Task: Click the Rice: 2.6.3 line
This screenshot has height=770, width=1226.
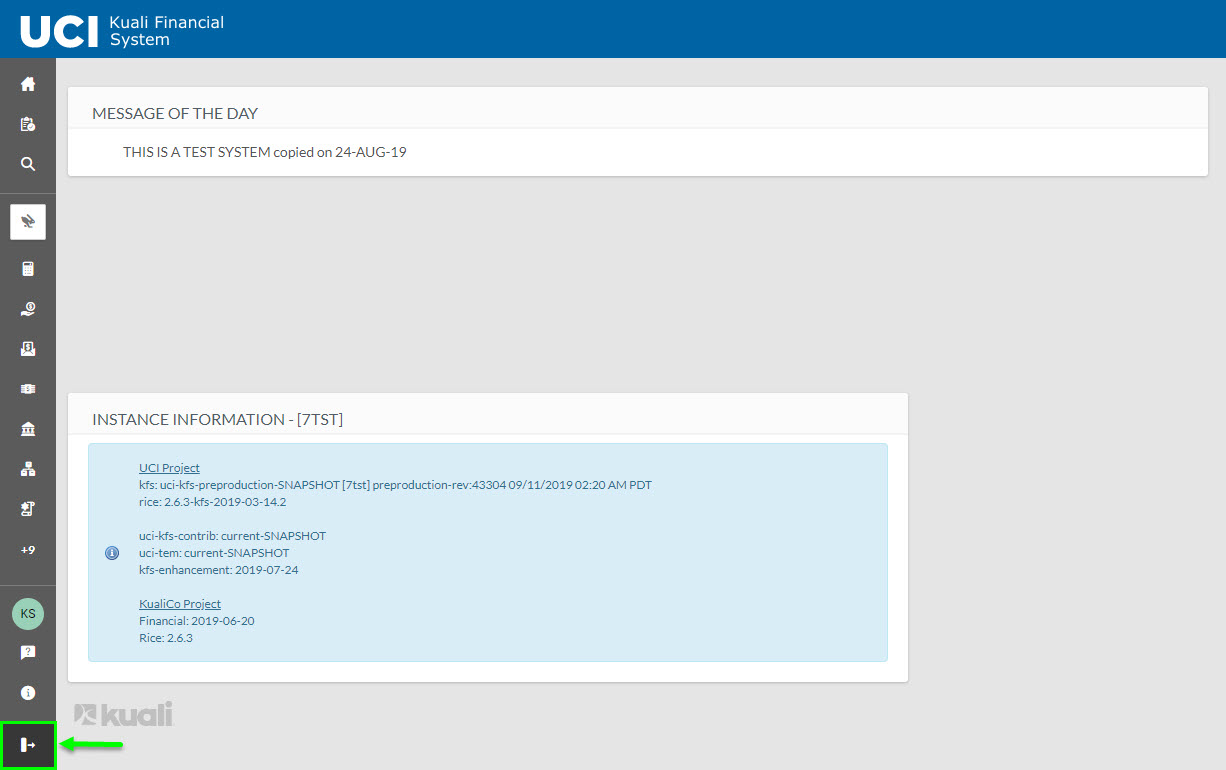Action: coord(166,638)
